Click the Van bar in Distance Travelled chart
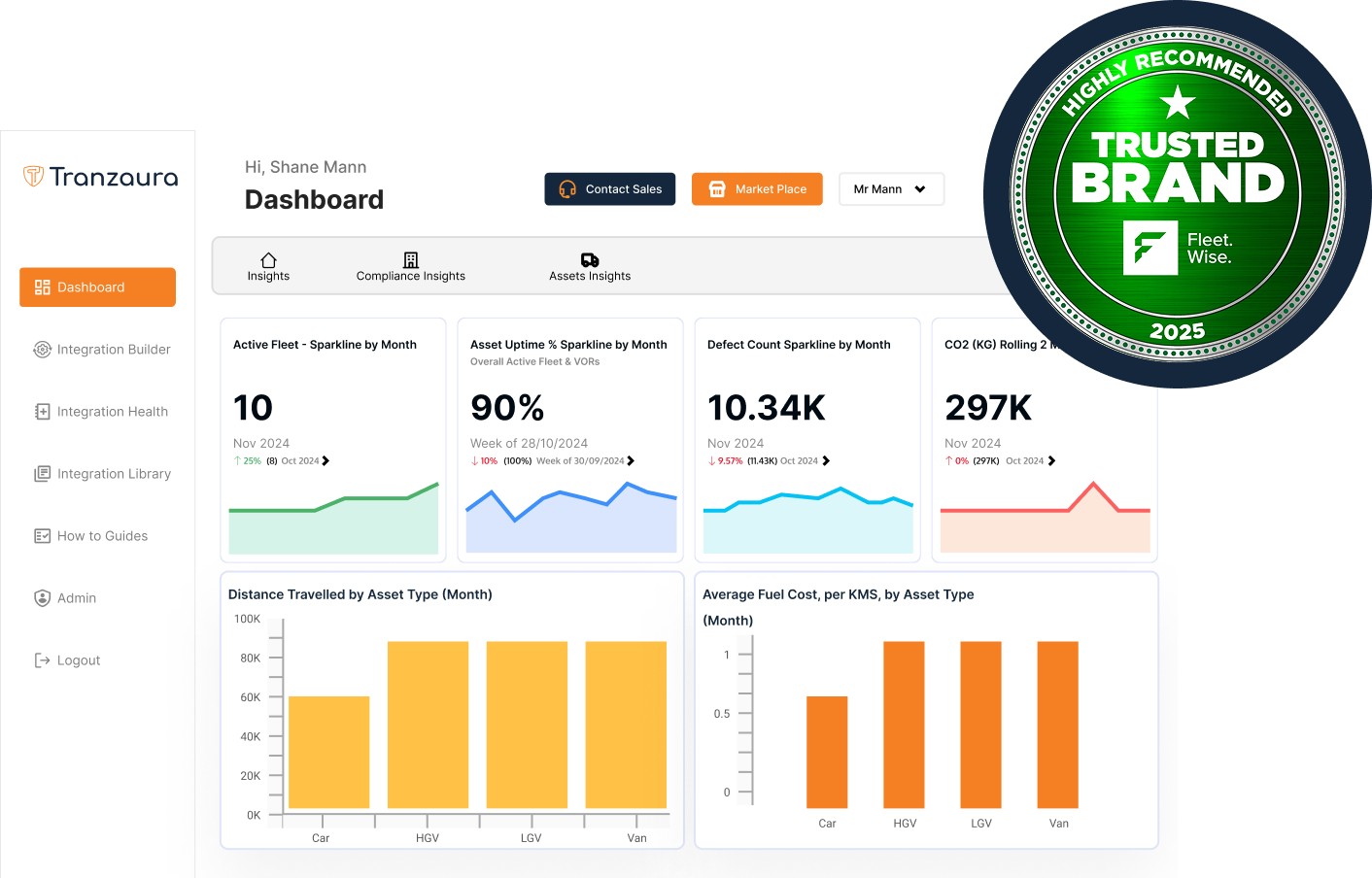Screen dimensions: 1372x878 tap(626, 725)
